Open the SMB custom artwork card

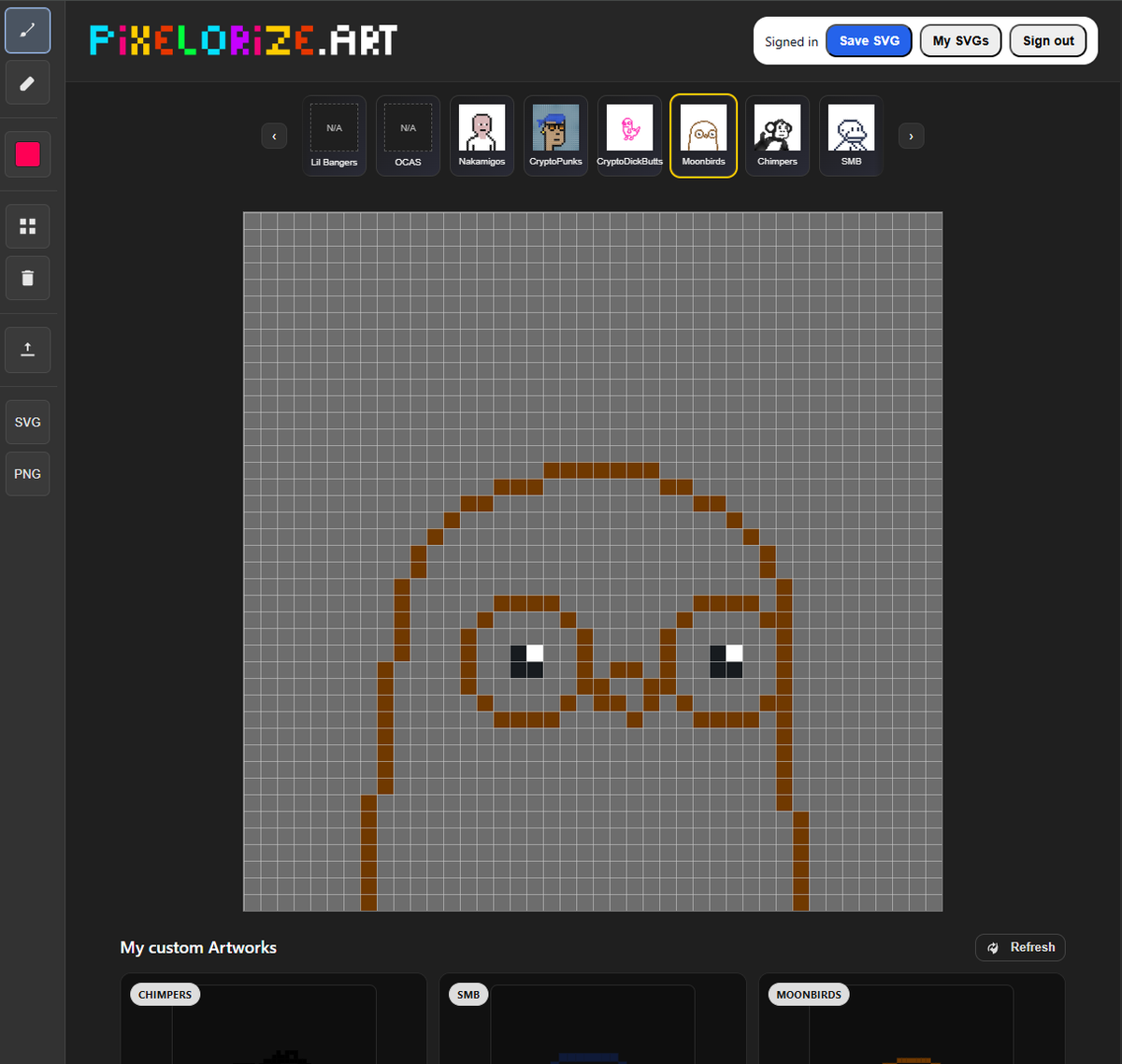click(593, 1018)
